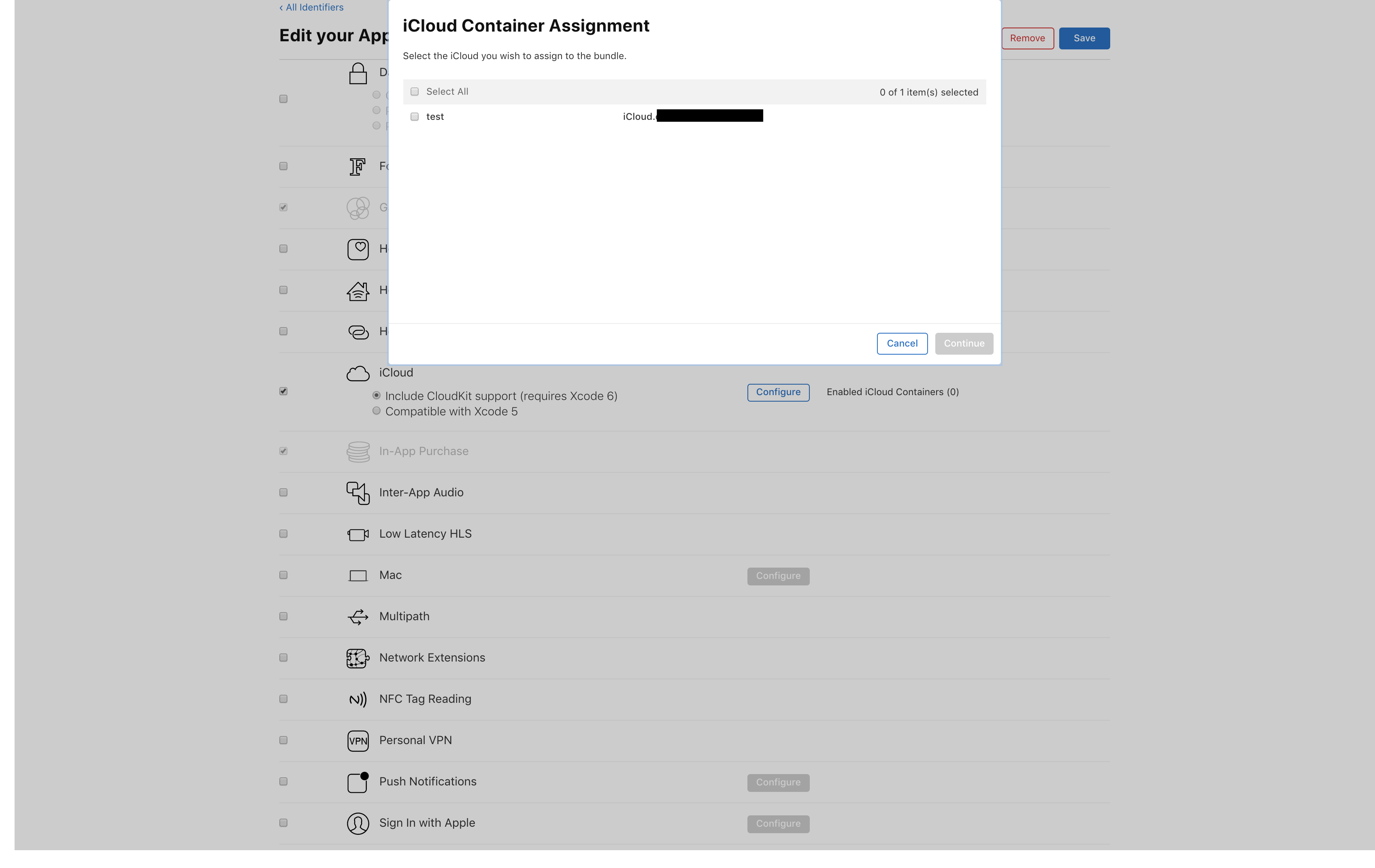Click the Sign In with Apple Configure button
Screen dimensions: 1375x868
tap(778, 823)
